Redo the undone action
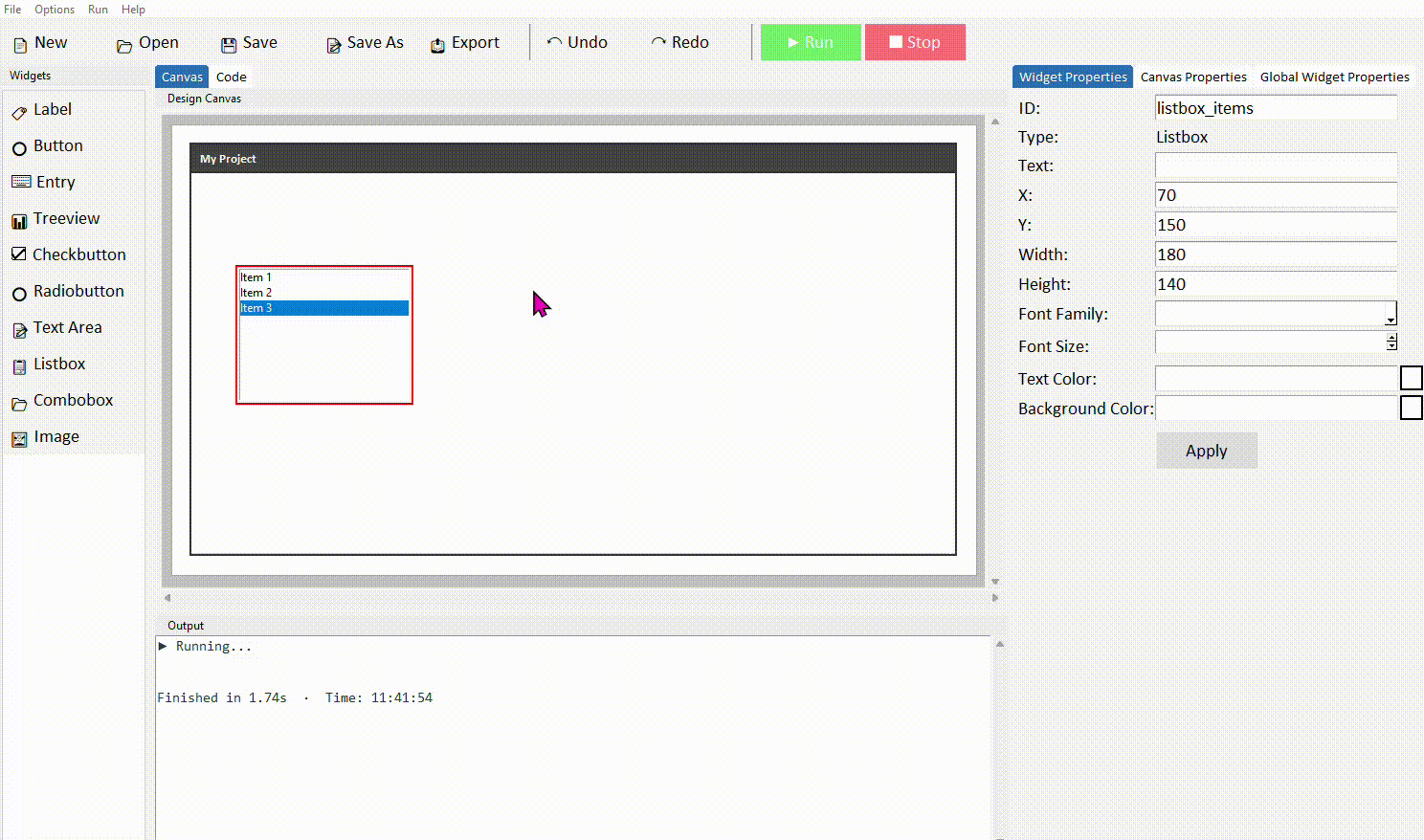This screenshot has width=1424, height=840. coord(679,42)
